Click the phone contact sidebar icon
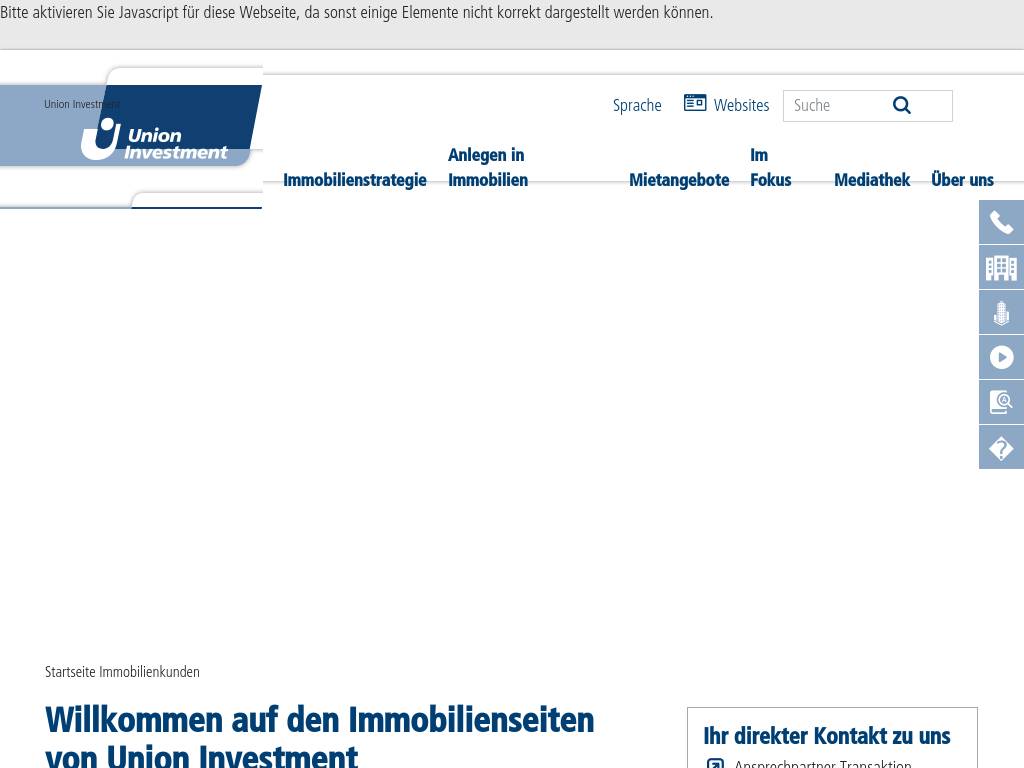Viewport: 1024px width, 768px height. [1001, 222]
